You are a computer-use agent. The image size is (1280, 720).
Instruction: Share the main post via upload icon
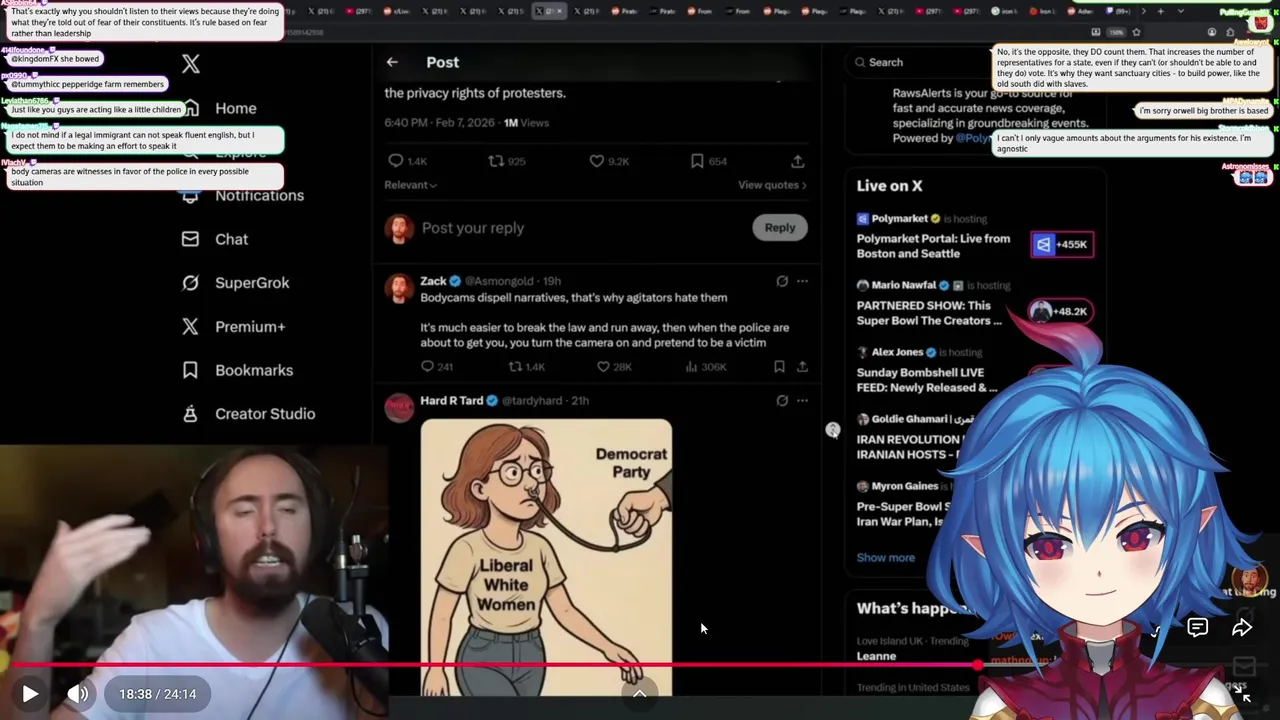797,161
